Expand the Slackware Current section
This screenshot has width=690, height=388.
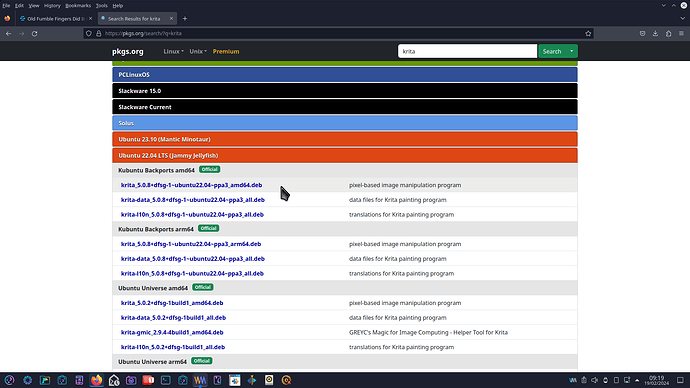pyautogui.click(x=345, y=107)
